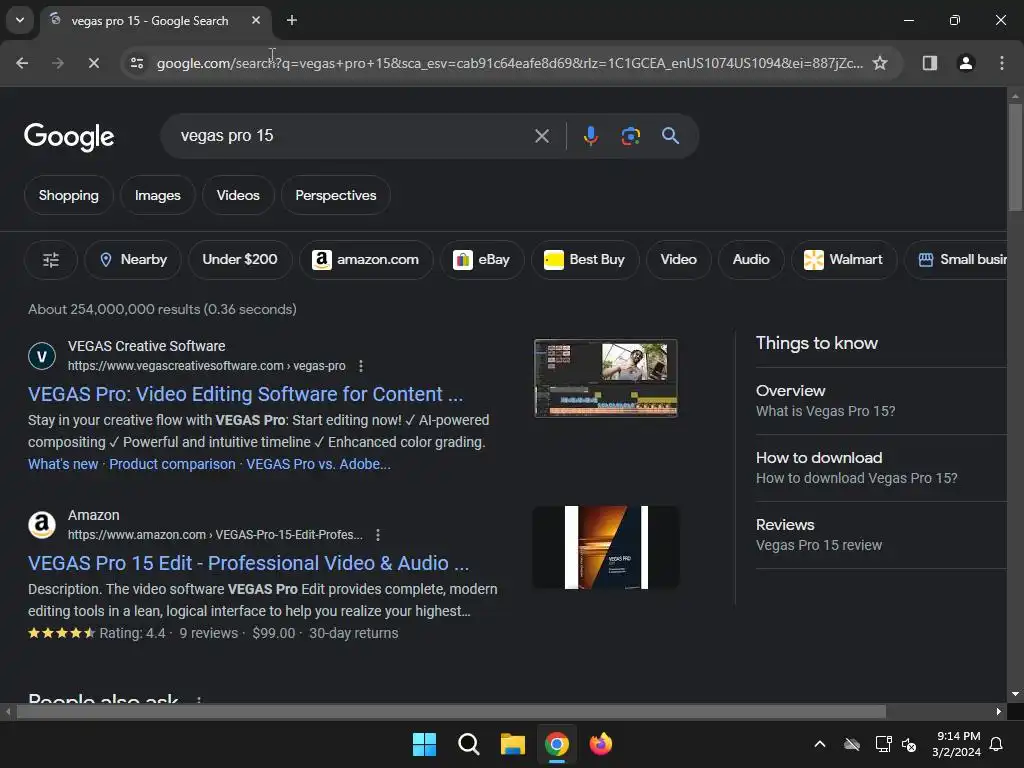Filter results by eBay chip
The height and width of the screenshot is (768, 1024).
[482, 260]
